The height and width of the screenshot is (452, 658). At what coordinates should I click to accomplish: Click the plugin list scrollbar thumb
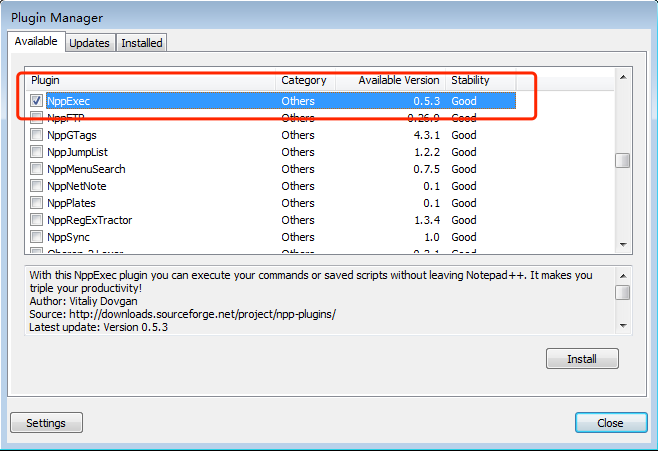coord(623,160)
